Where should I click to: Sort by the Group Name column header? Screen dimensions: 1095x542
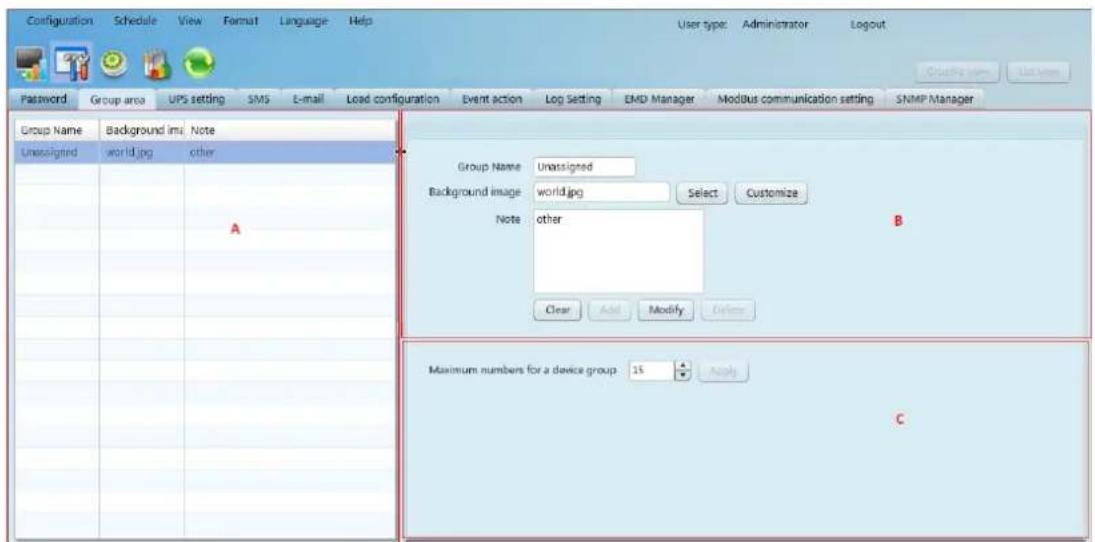point(57,130)
